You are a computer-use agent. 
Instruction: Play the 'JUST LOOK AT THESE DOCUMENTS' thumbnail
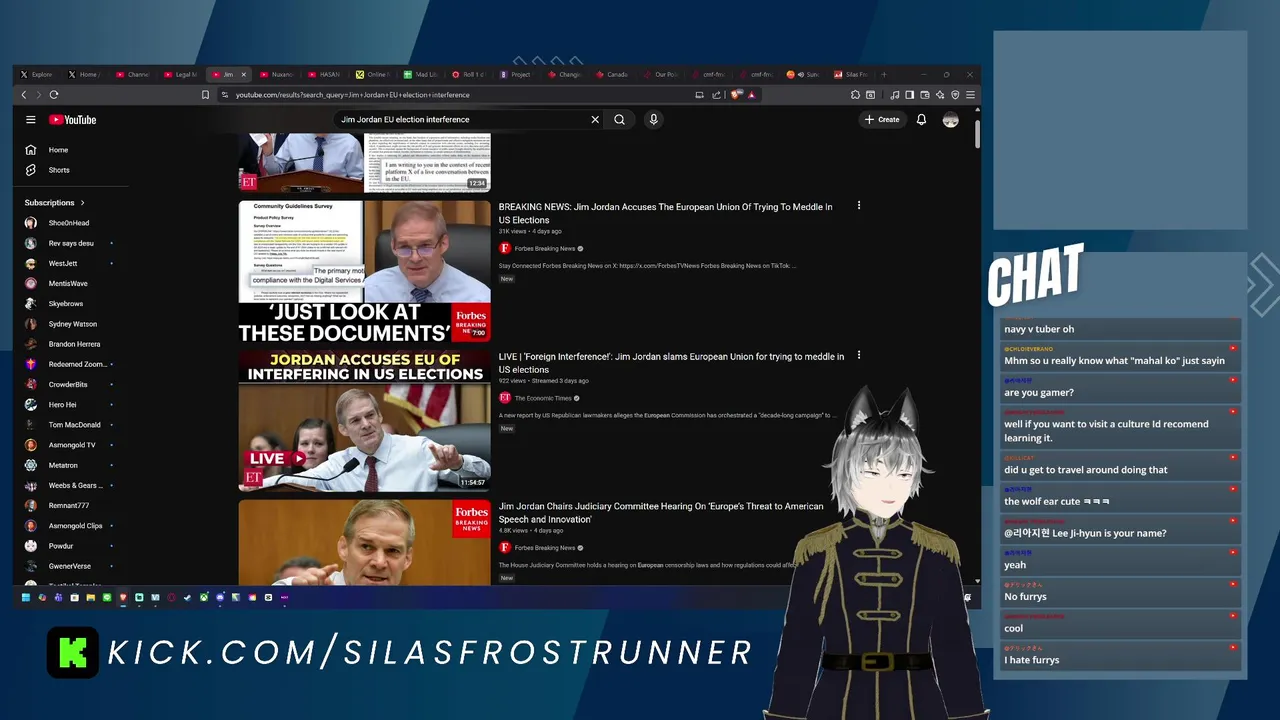coord(364,271)
